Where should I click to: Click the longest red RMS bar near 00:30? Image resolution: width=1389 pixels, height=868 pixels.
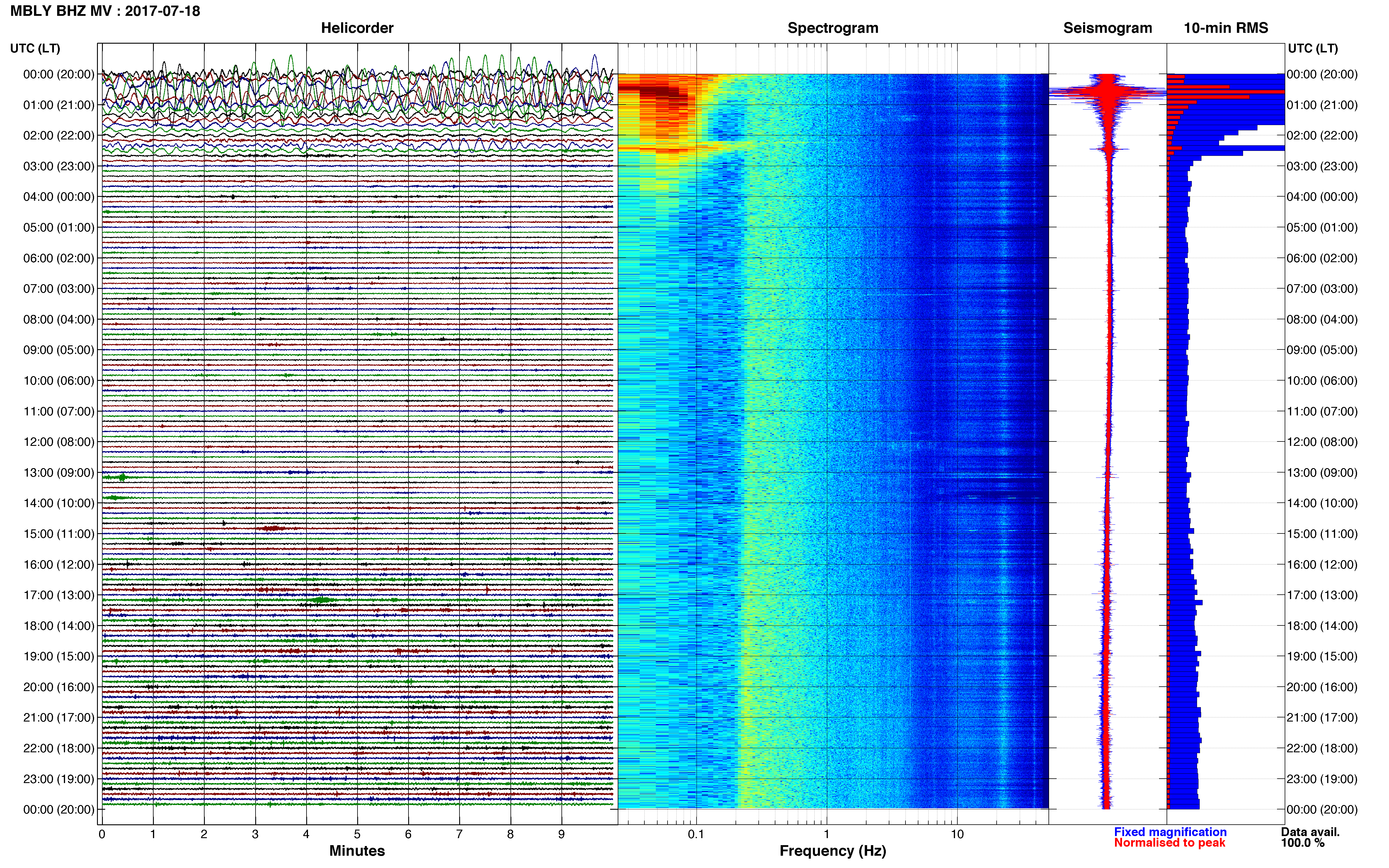tap(1225, 92)
